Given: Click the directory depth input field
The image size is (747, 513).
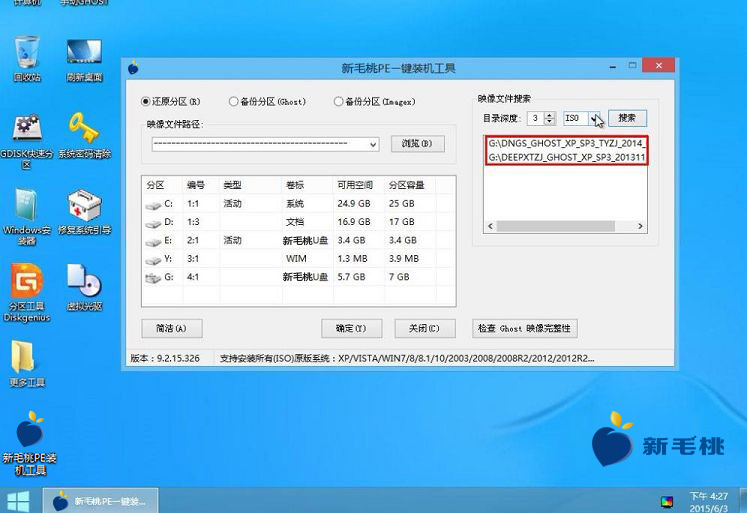Looking at the screenshot, I should point(535,118).
